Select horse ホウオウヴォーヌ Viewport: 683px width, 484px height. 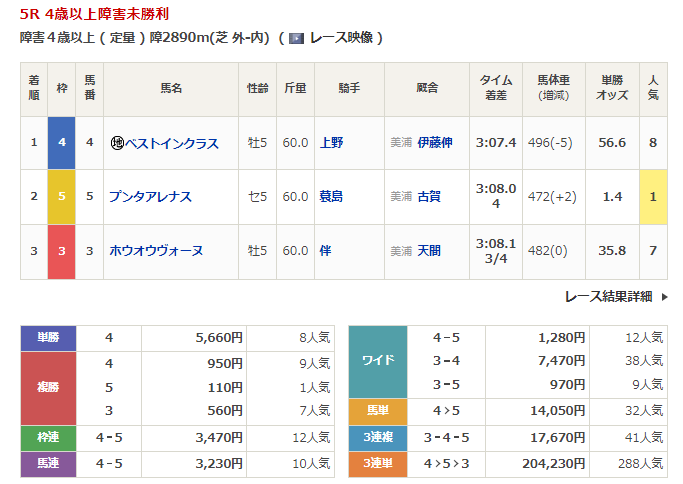[x=156, y=251]
